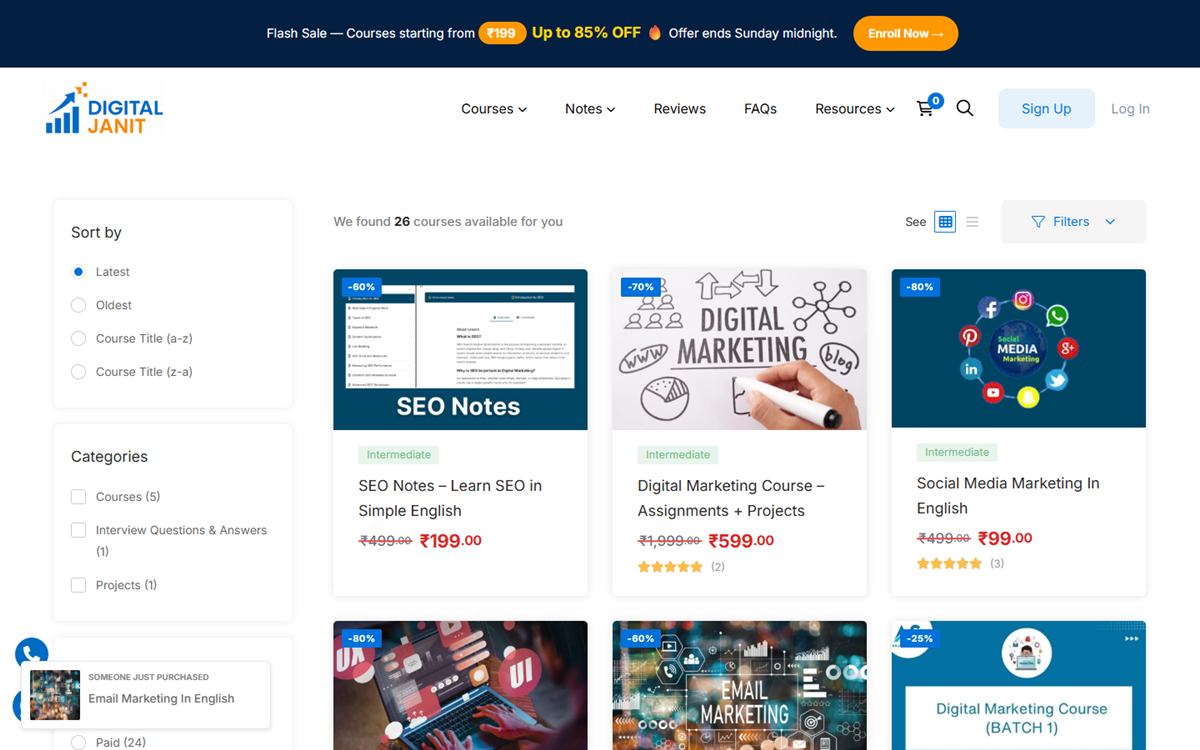Screen dimensions: 1200x750
Task: Expand the Courses menu dropdown
Action: click(494, 109)
